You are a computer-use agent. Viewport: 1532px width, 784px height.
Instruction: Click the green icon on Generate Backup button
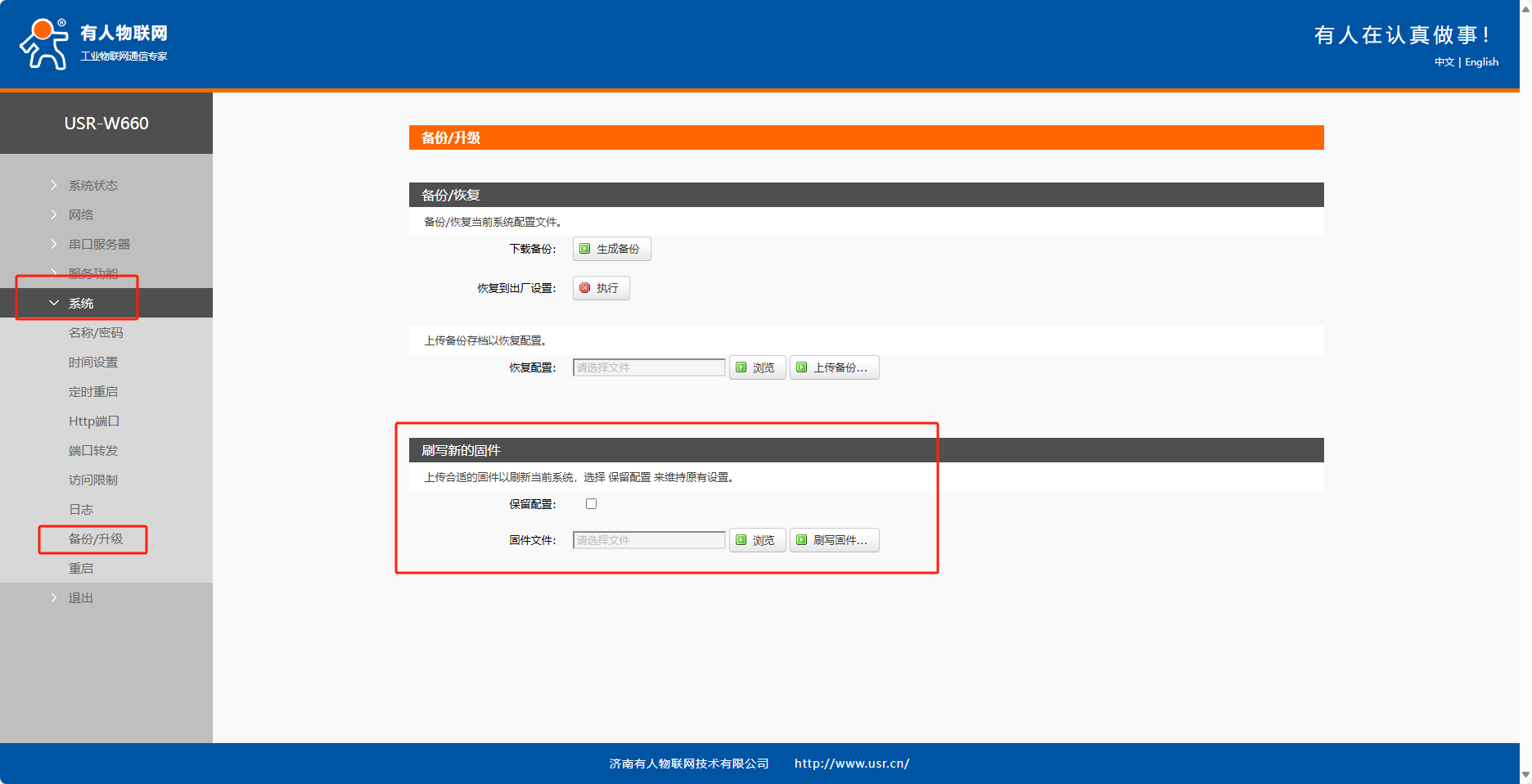[585, 249]
